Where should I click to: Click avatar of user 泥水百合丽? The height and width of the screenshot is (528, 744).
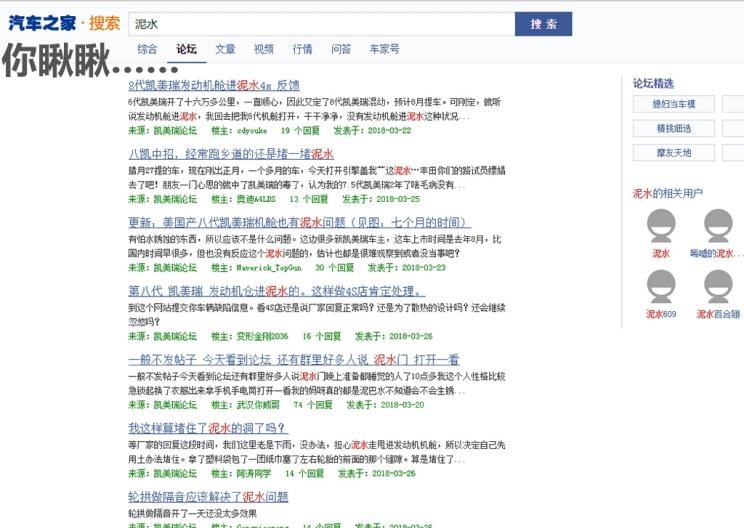718,287
